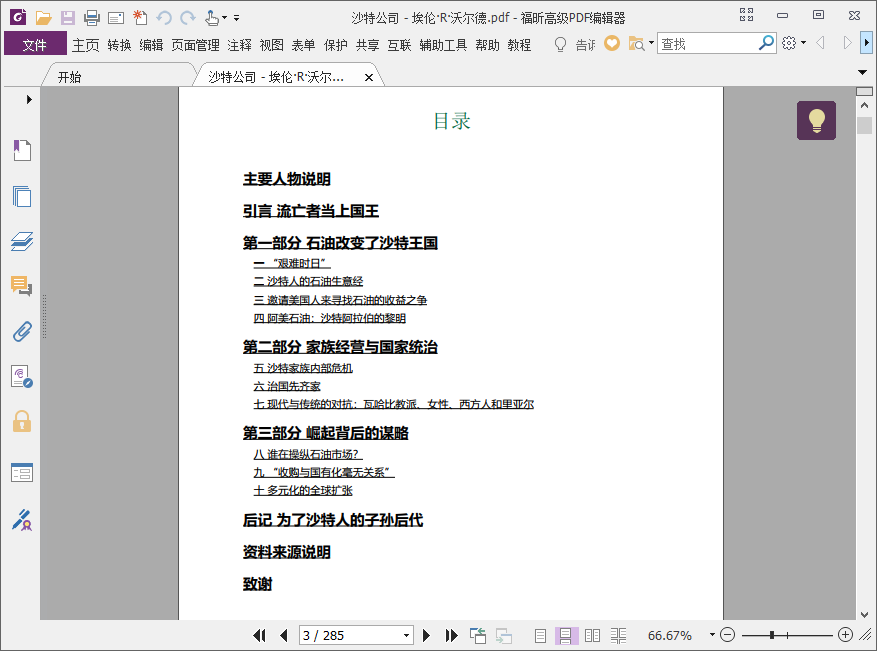Select continuous page view mode
This screenshot has width=877, height=651.
565,635
